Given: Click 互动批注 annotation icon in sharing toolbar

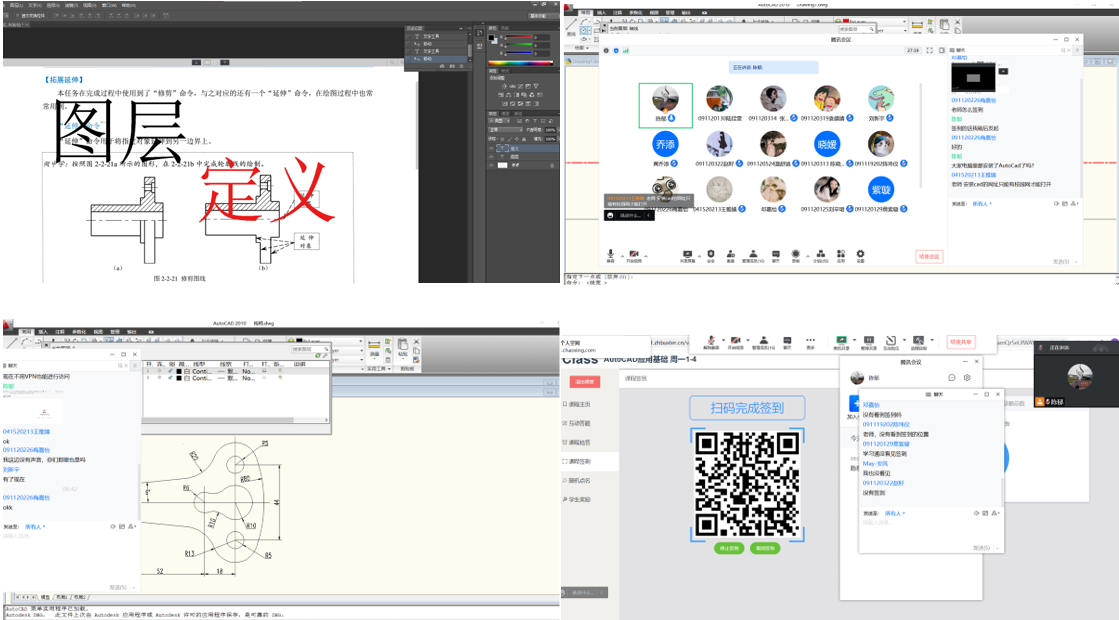Looking at the screenshot, I should 891,342.
